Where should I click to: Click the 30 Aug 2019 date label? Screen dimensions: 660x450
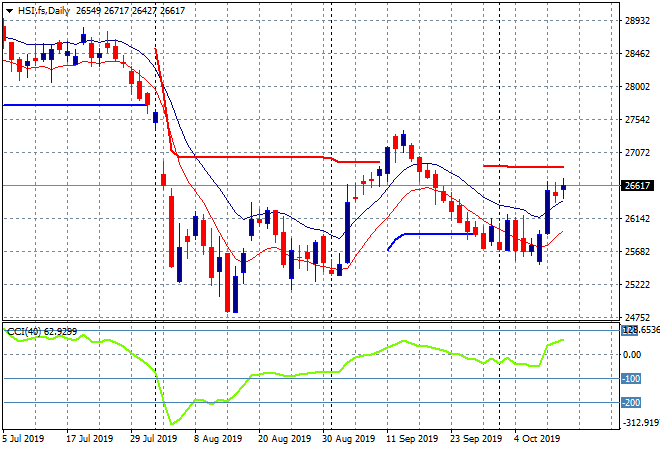349,439
